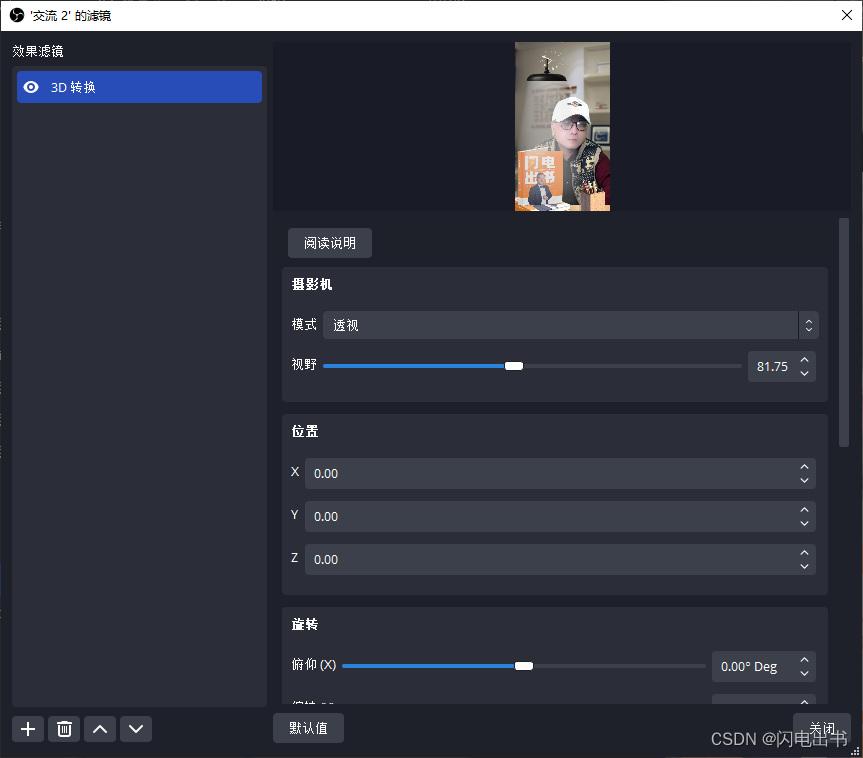Screen dimensions: 863x758
Task: Click the OBS logo in title bar
Action: pos(17,15)
